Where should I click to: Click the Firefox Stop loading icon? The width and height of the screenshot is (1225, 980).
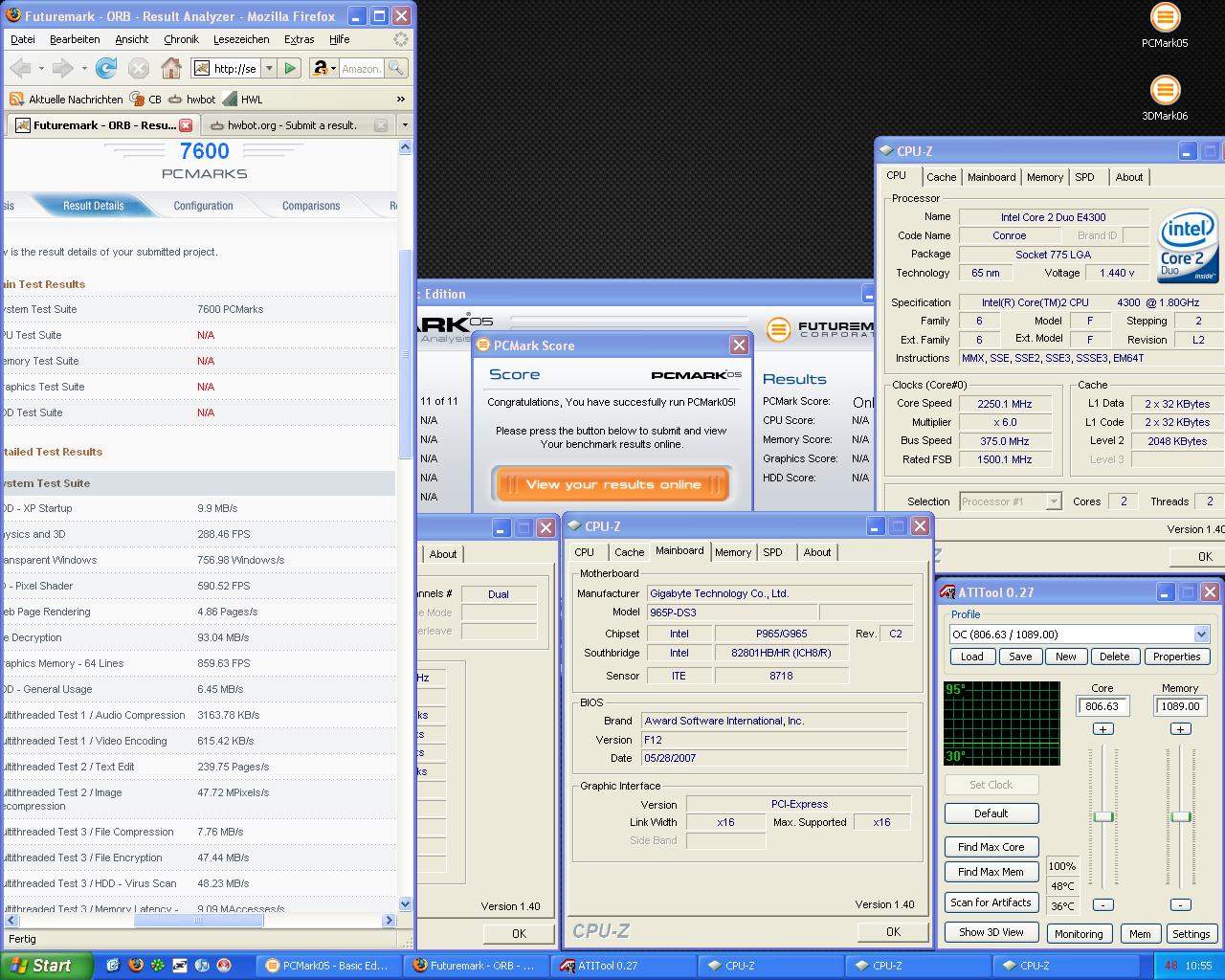139,68
